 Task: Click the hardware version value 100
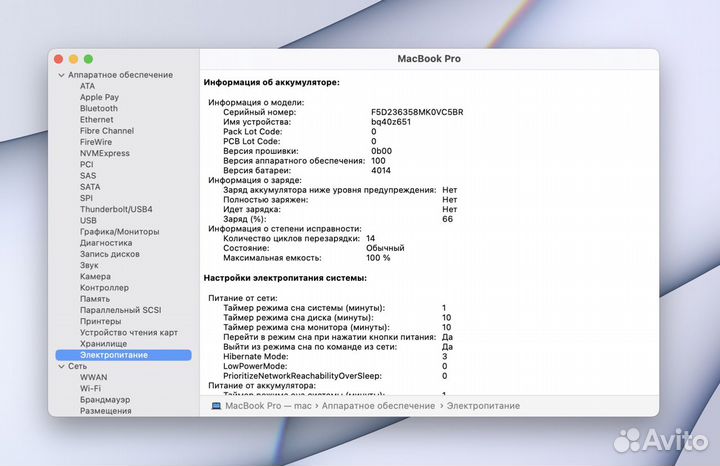pos(378,161)
